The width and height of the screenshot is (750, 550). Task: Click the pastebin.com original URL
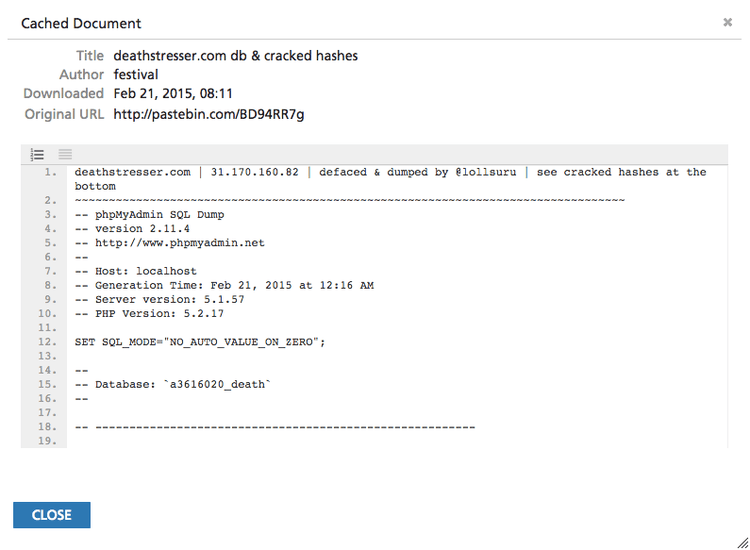point(208,114)
